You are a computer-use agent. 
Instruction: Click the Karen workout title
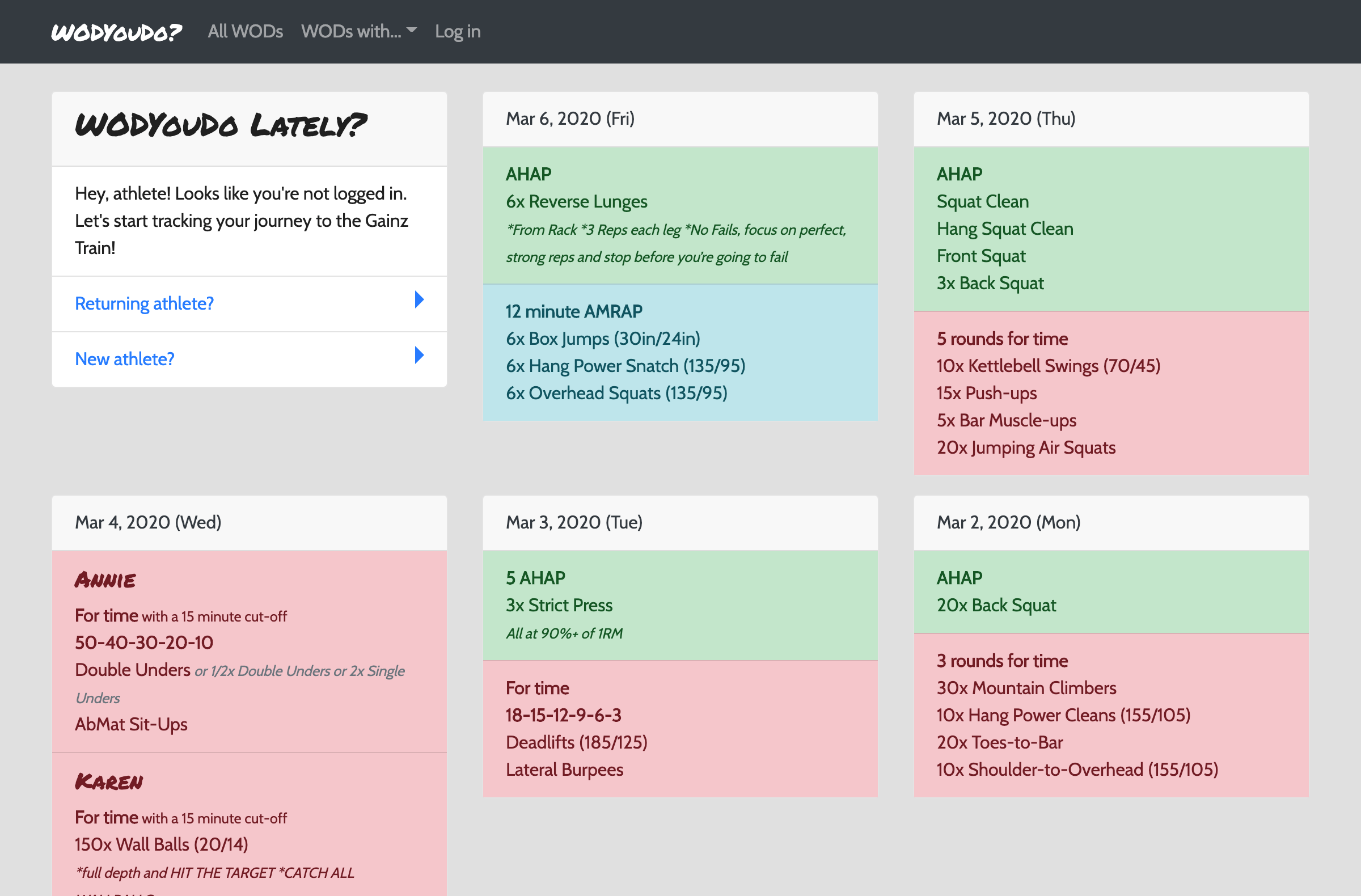click(x=109, y=781)
